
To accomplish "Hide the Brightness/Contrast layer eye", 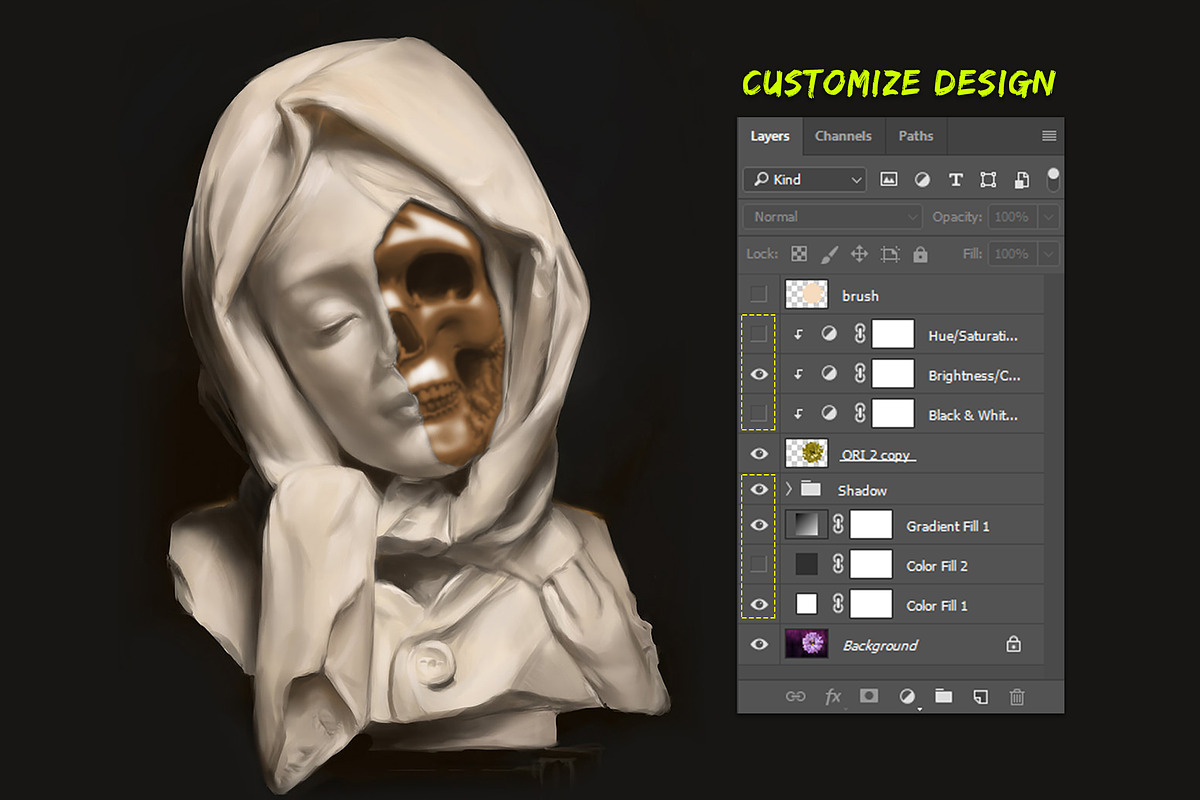I will point(759,374).
